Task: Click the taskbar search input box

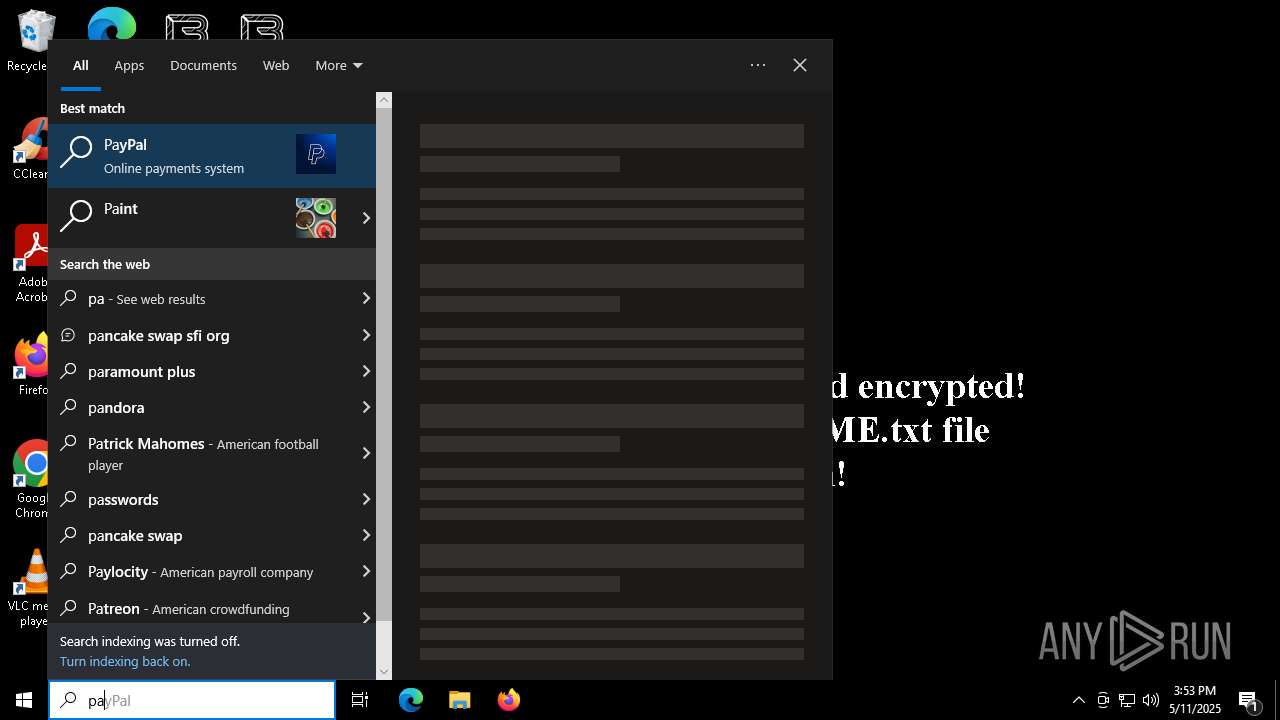Action: coord(192,700)
